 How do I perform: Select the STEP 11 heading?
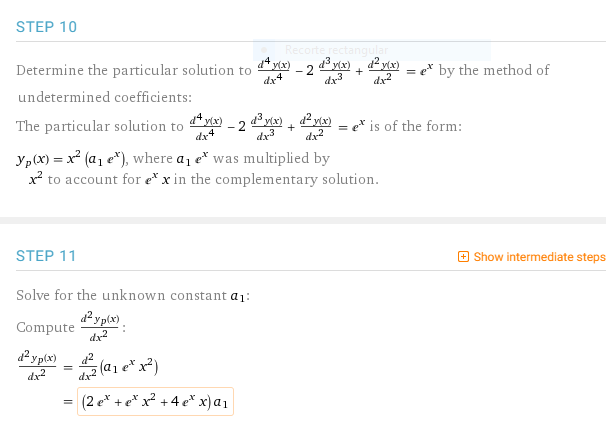pos(46,256)
